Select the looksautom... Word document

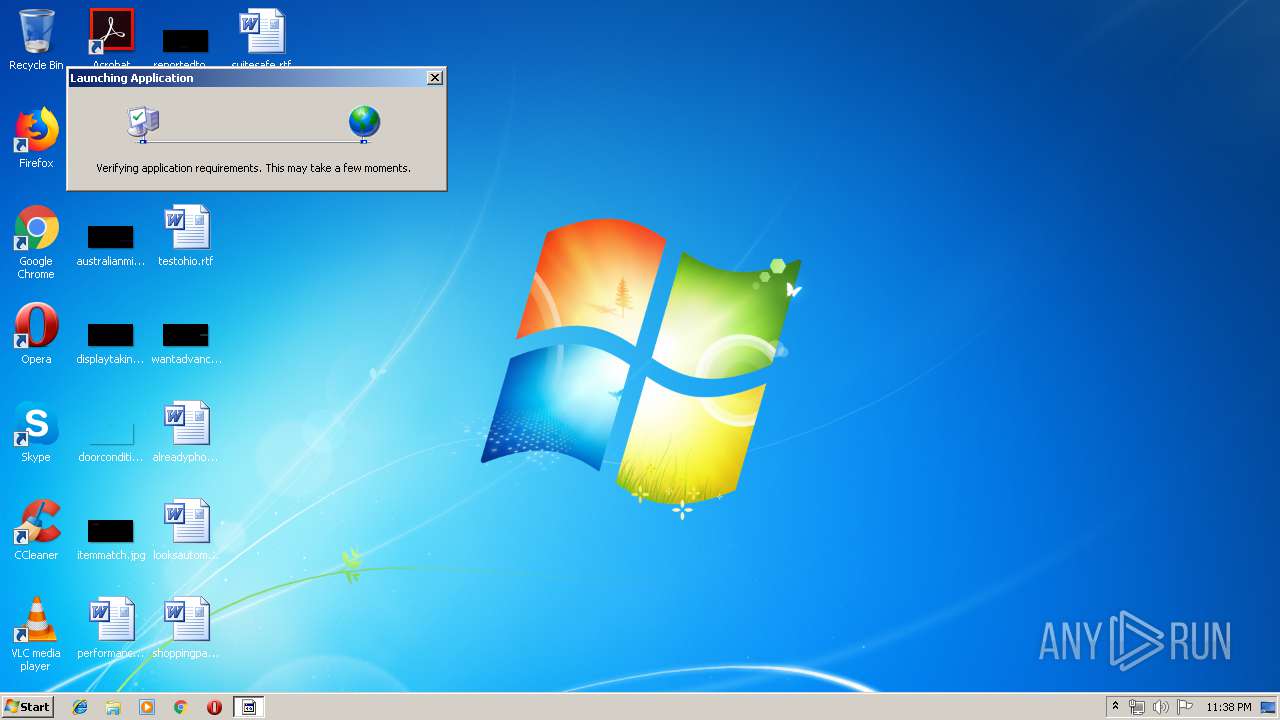click(186, 530)
